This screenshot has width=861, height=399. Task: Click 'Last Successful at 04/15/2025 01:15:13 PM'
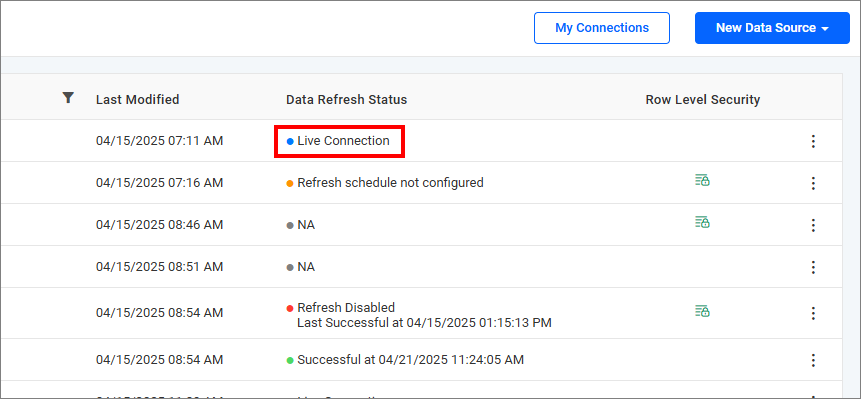424,323
